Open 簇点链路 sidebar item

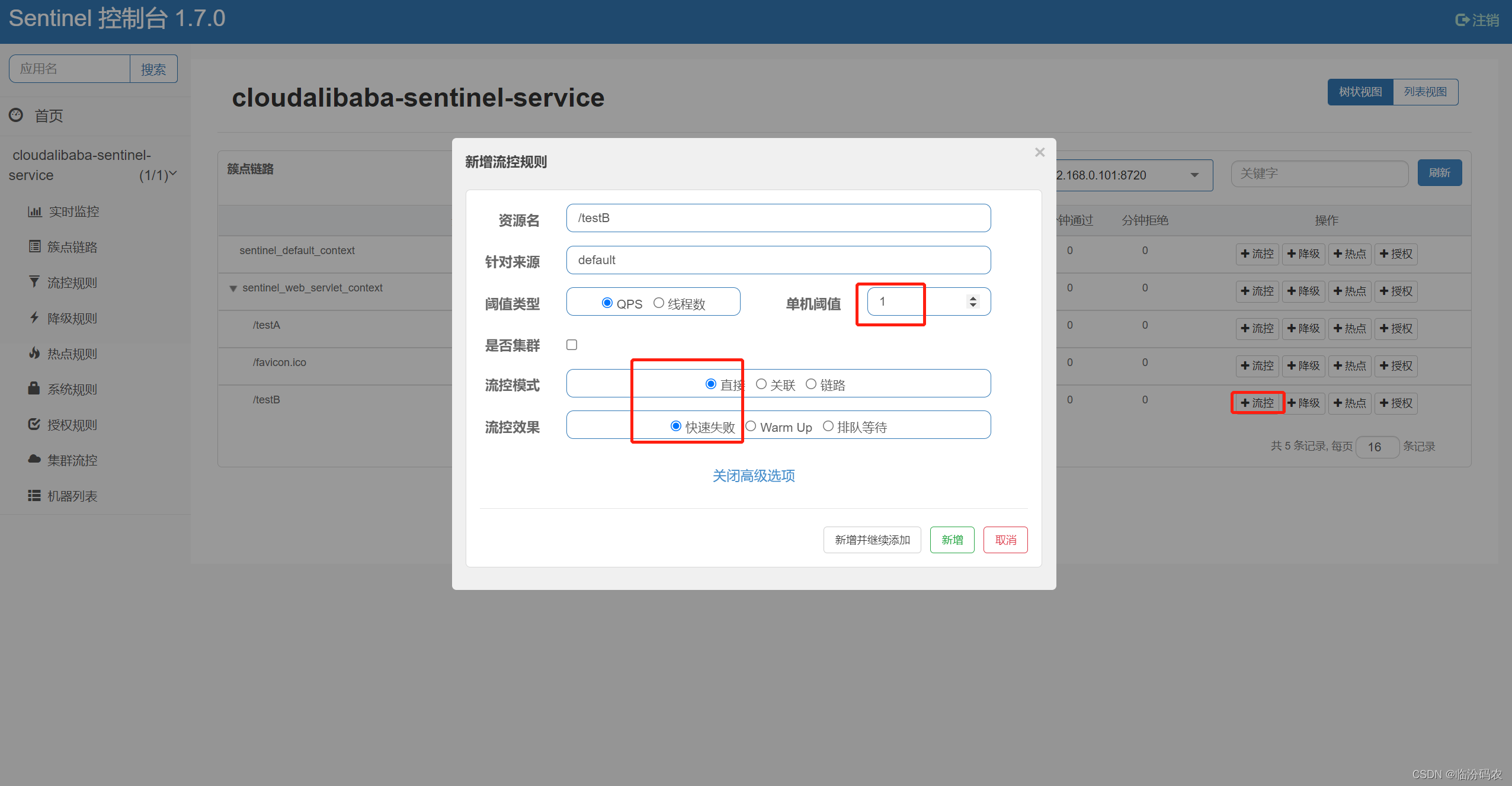[x=63, y=247]
